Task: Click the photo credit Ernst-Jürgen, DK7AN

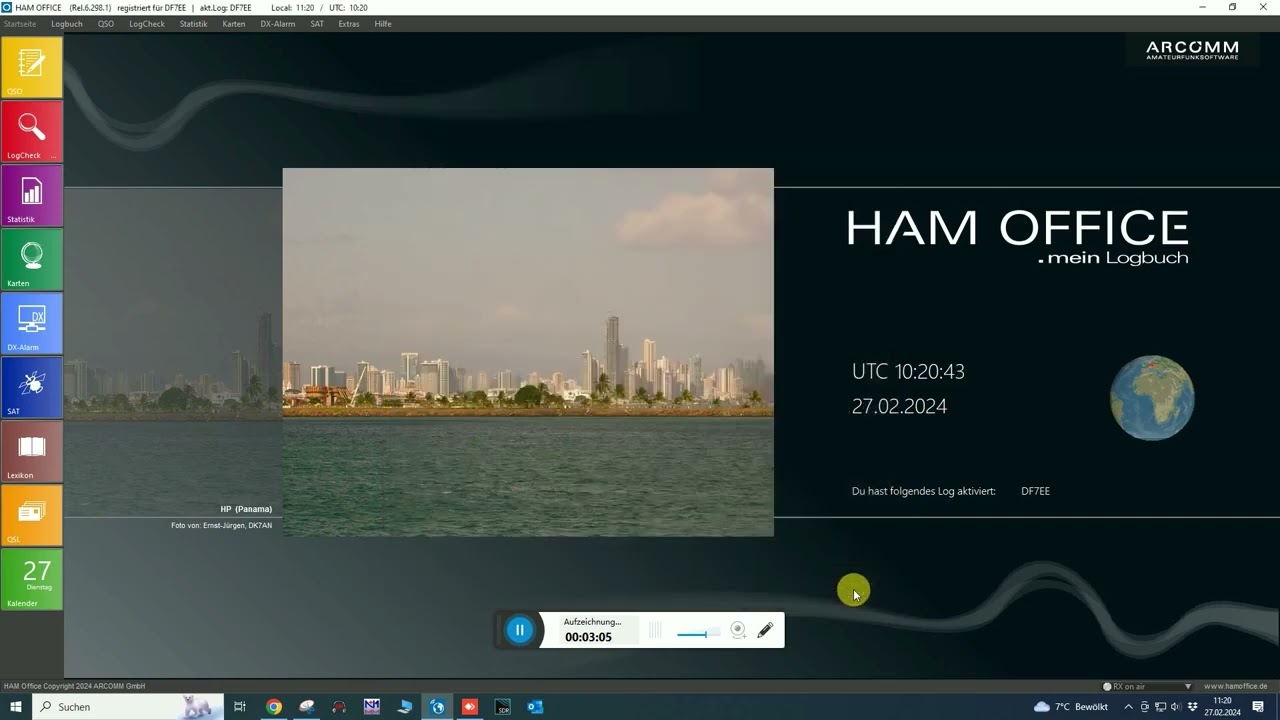Action: 221,525
